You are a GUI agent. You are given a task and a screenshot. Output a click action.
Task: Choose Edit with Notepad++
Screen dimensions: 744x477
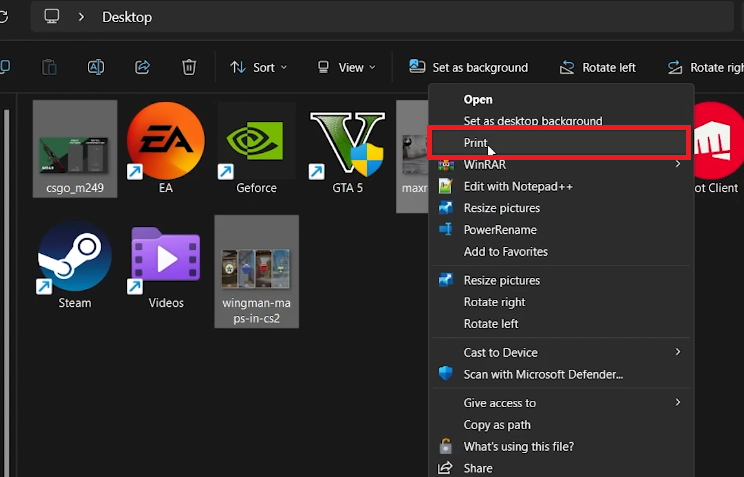tap(561, 187)
